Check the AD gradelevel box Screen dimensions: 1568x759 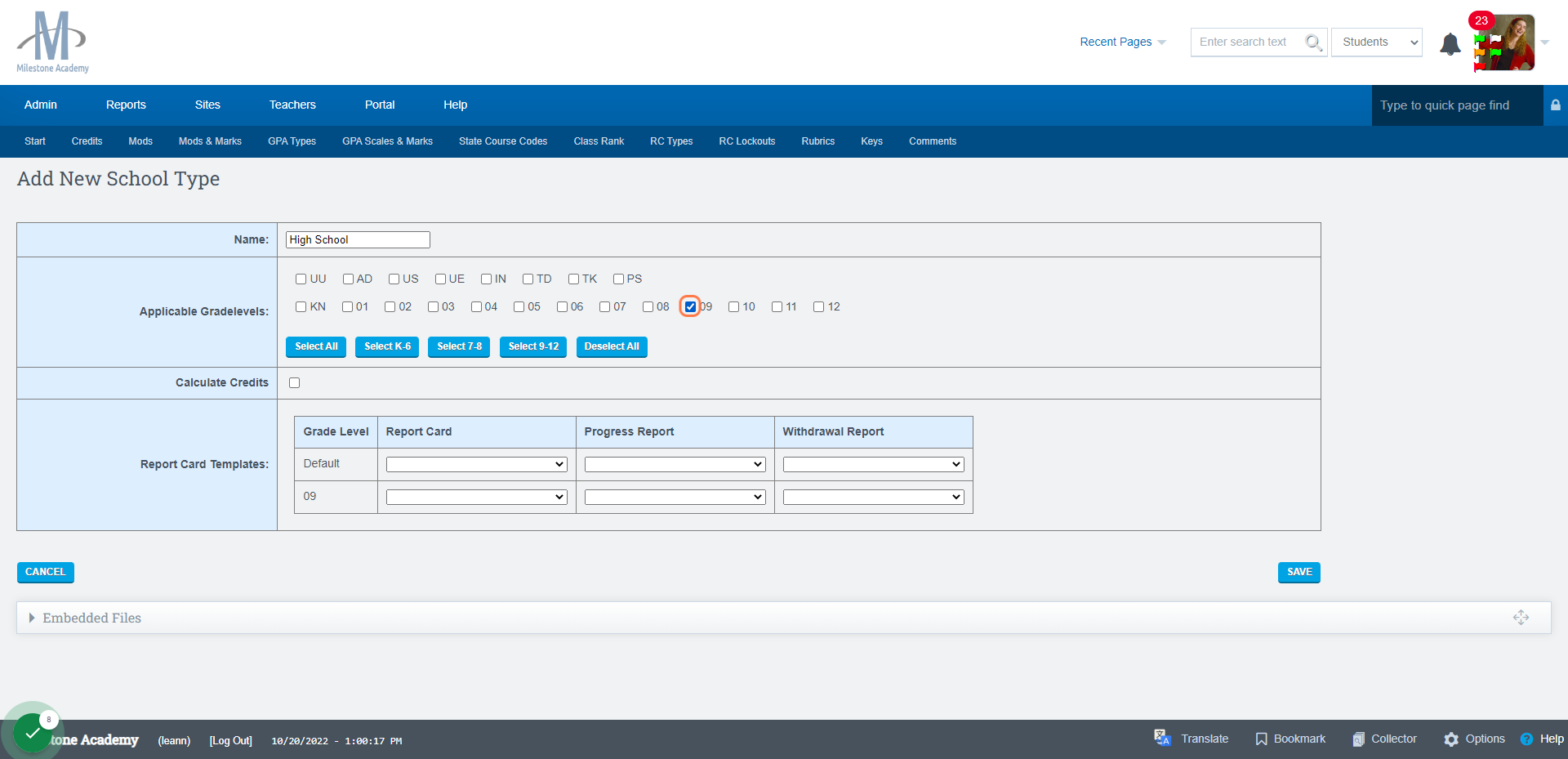pyautogui.click(x=348, y=279)
